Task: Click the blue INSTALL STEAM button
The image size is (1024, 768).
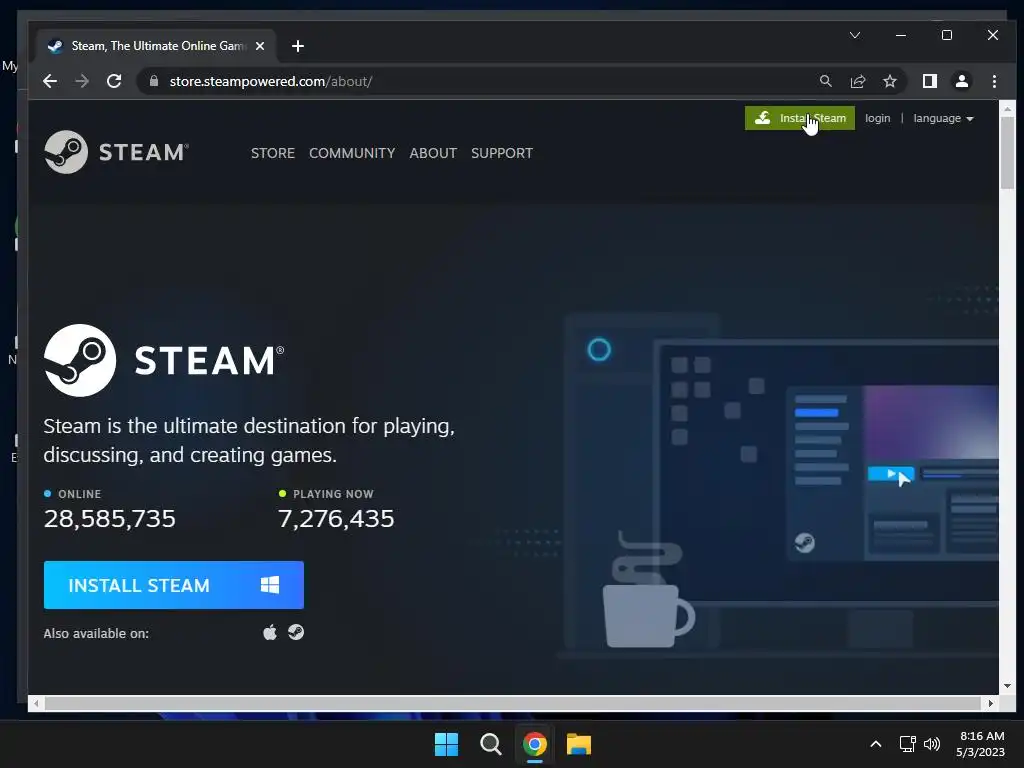Action: tap(174, 585)
